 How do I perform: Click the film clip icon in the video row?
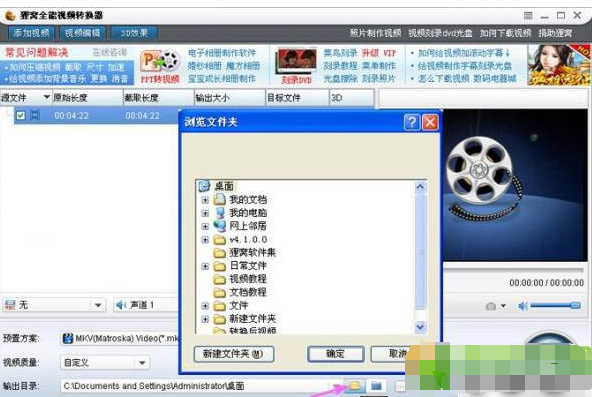[x=35, y=115]
